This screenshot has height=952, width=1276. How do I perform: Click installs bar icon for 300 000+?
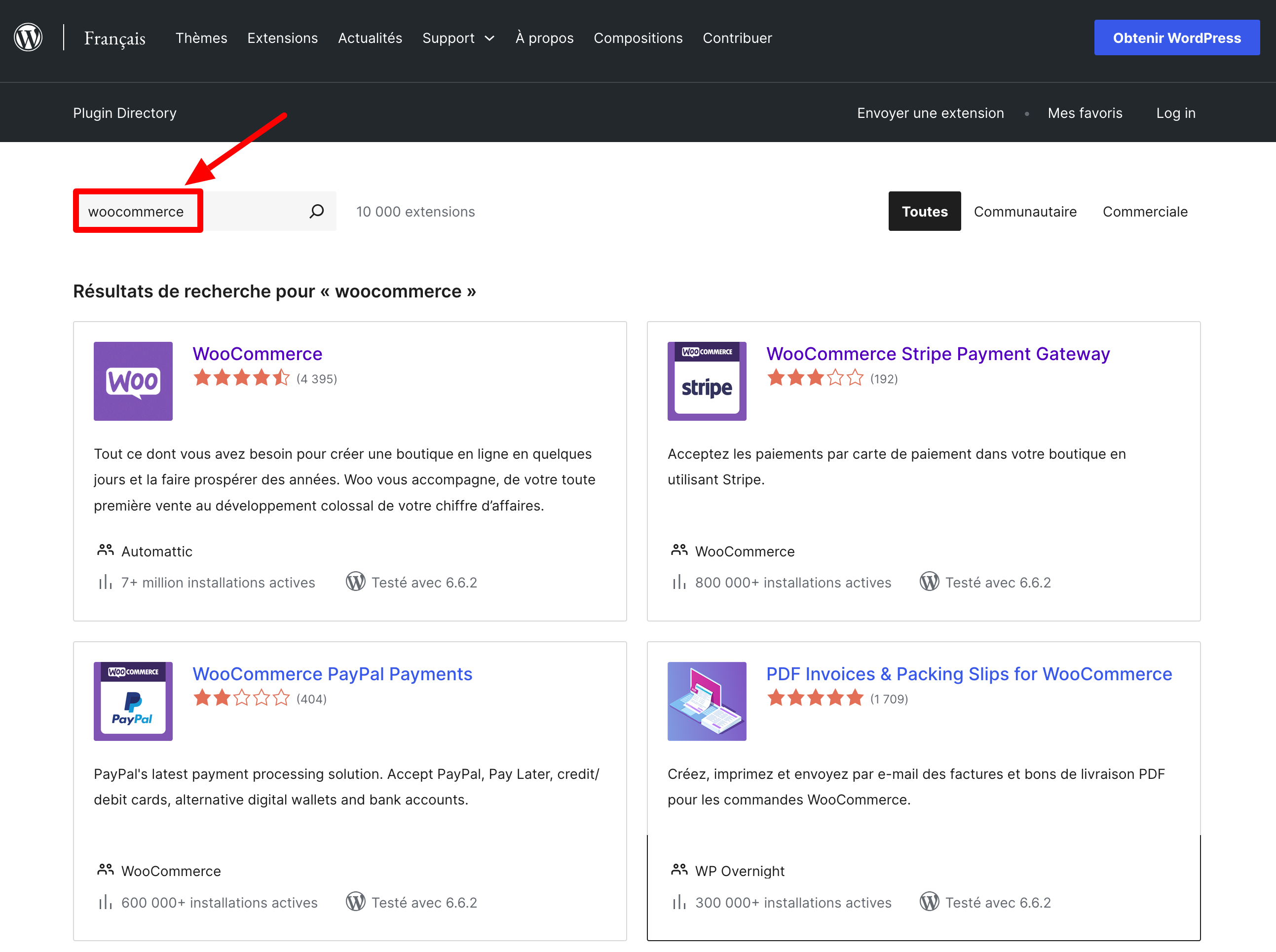pyautogui.click(x=679, y=902)
